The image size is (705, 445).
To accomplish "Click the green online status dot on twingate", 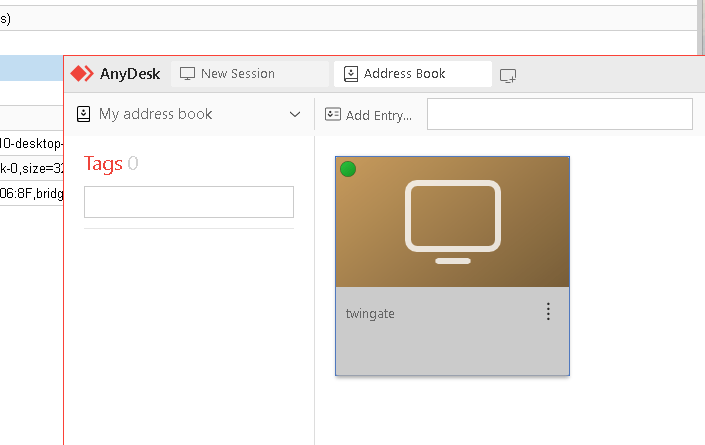I will (348, 169).
